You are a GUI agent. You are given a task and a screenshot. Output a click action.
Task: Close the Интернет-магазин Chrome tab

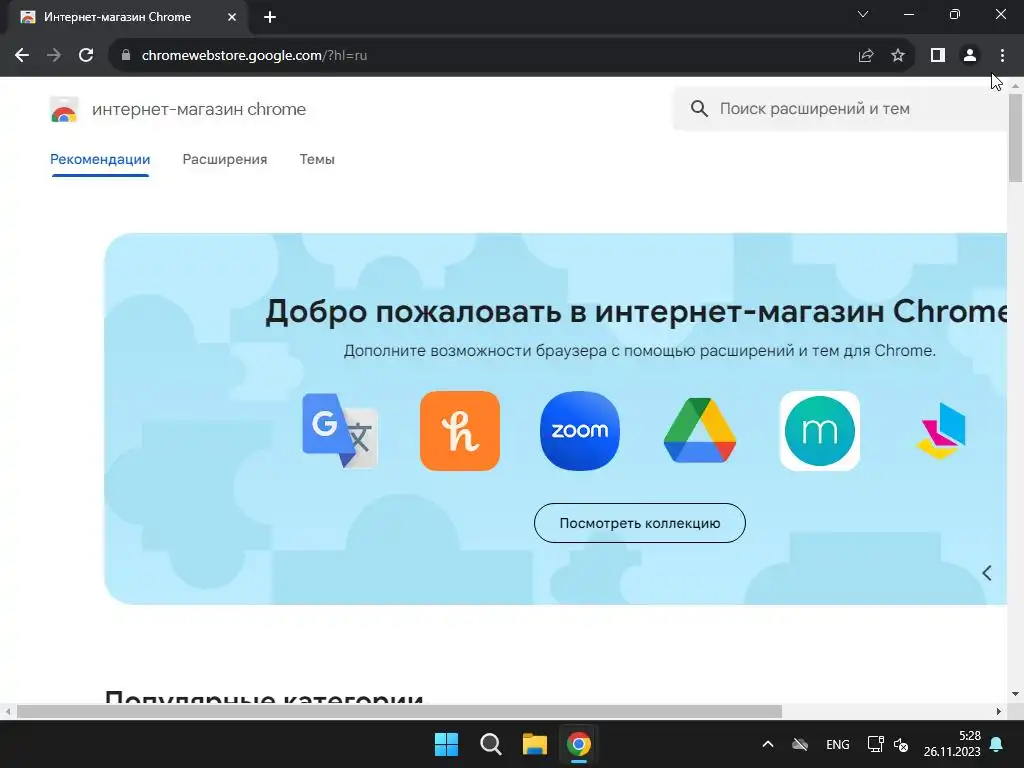tap(232, 18)
